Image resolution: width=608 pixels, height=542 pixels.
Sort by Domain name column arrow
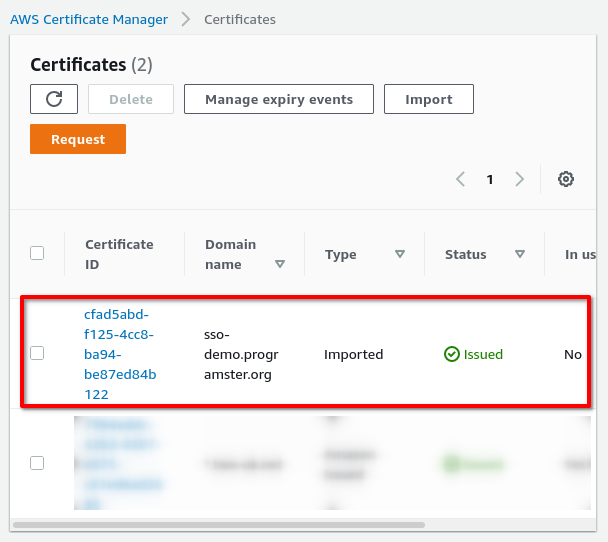pyautogui.click(x=280, y=264)
